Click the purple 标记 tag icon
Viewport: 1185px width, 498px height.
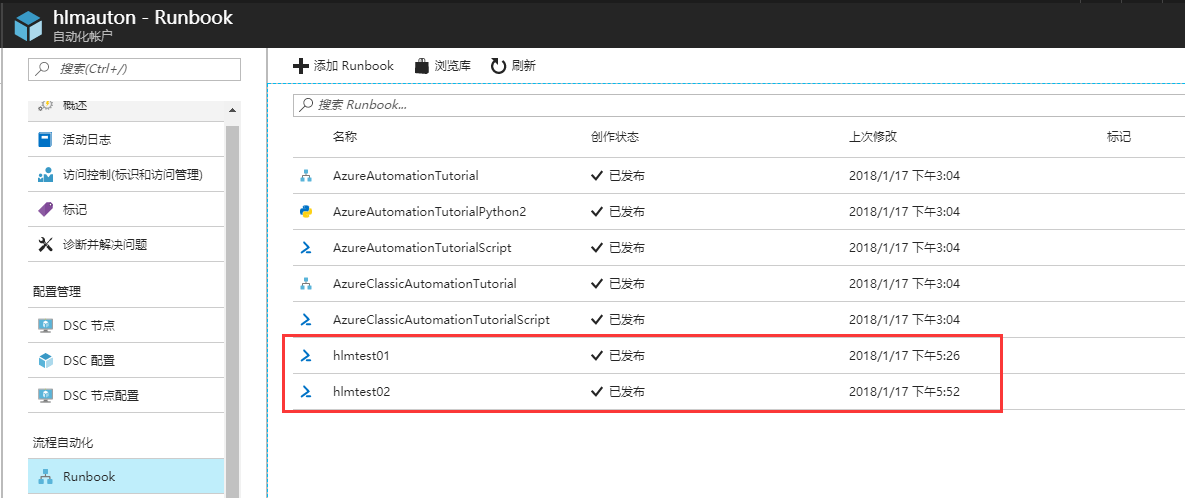45,209
